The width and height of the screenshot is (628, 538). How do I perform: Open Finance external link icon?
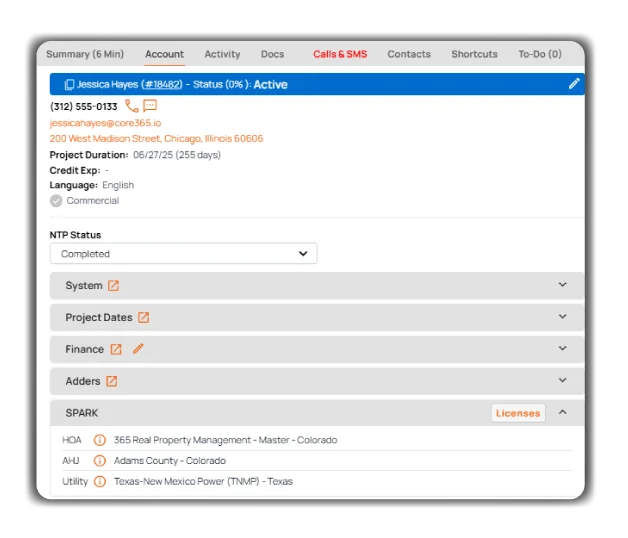(x=116, y=349)
